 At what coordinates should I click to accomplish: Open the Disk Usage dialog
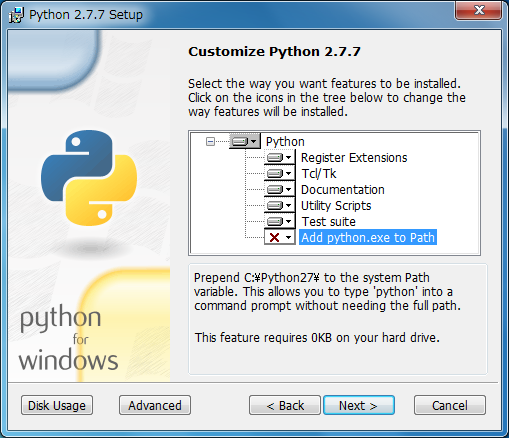click(57, 405)
